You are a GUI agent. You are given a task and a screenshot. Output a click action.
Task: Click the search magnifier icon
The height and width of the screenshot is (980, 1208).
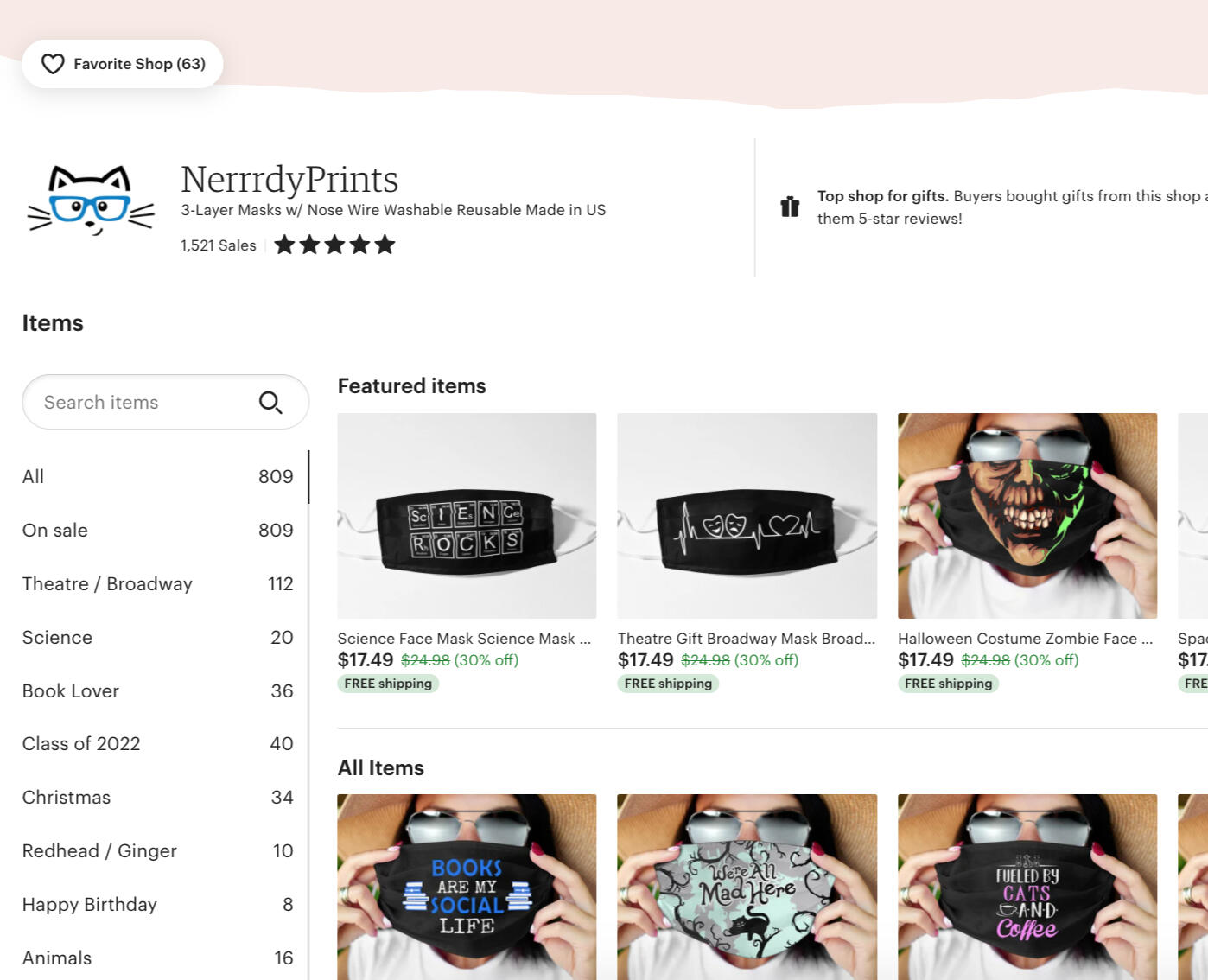coord(270,403)
